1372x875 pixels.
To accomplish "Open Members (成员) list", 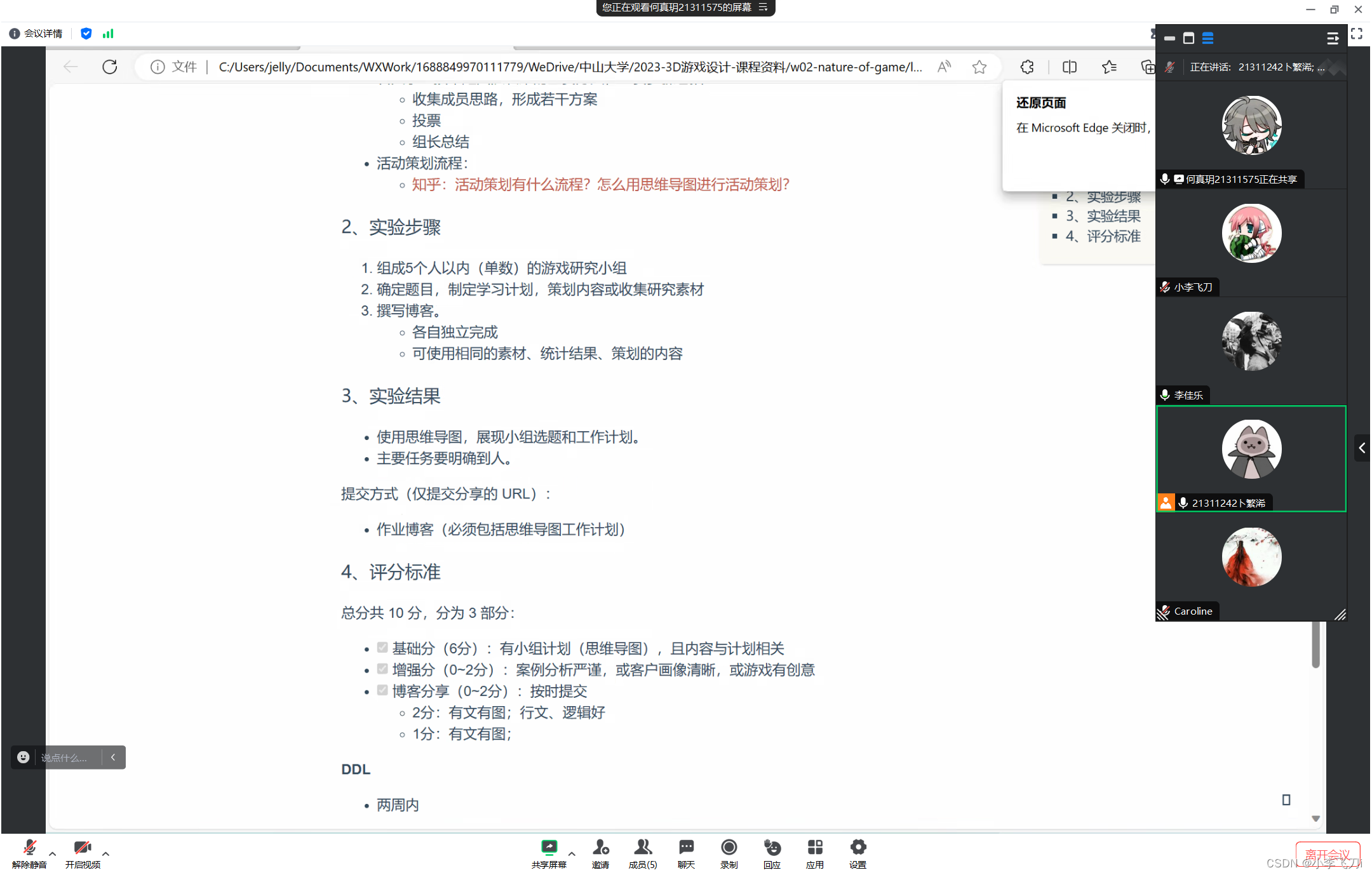I will [x=642, y=848].
